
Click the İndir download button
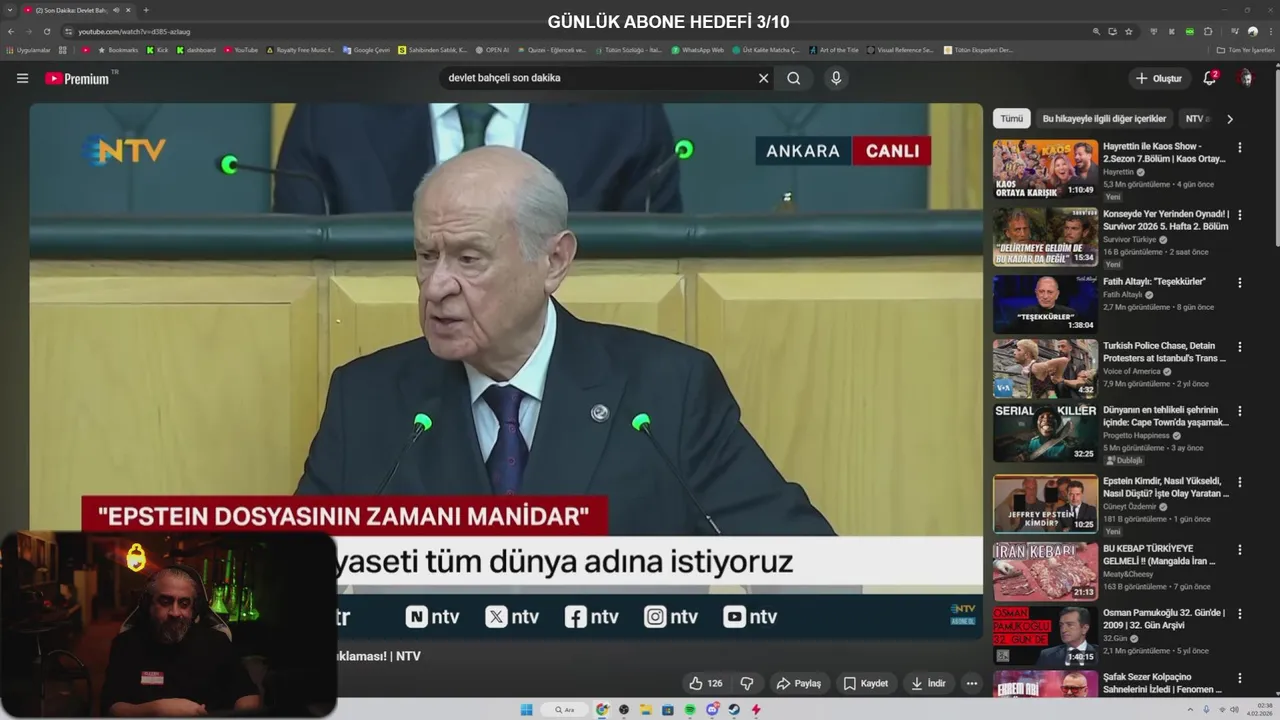[x=928, y=683]
